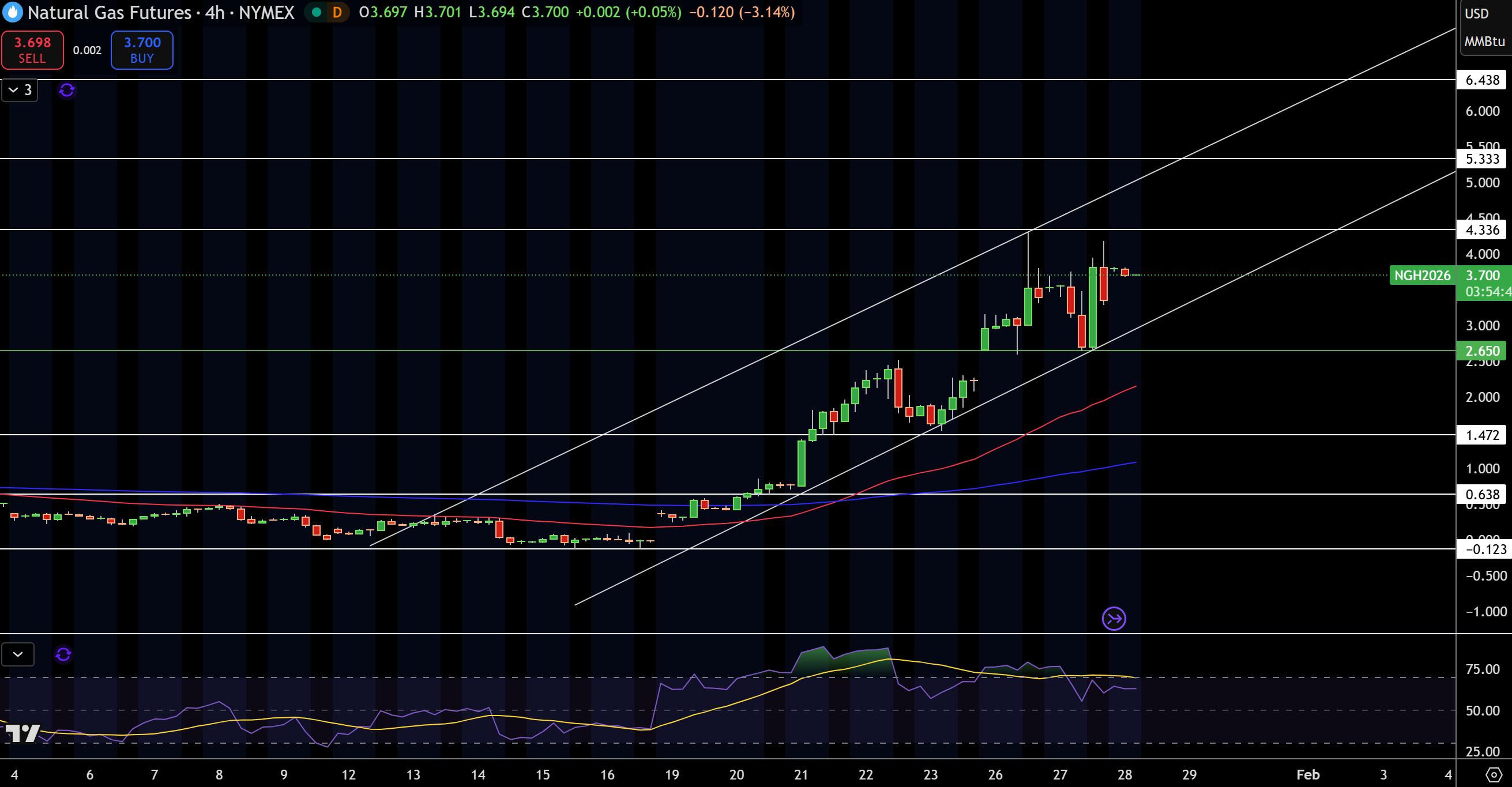Viewport: 1512px width, 787px height.
Task: Click the Natural Gas flame symbol icon
Action: pyautogui.click(x=12, y=12)
